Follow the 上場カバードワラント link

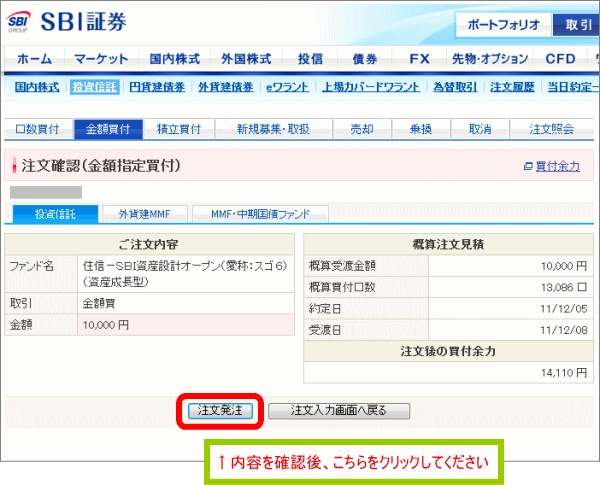(x=371, y=87)
